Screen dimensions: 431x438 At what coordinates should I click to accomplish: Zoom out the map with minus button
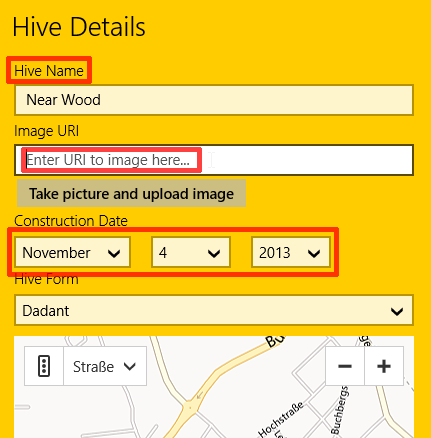(x=345, y=366)
